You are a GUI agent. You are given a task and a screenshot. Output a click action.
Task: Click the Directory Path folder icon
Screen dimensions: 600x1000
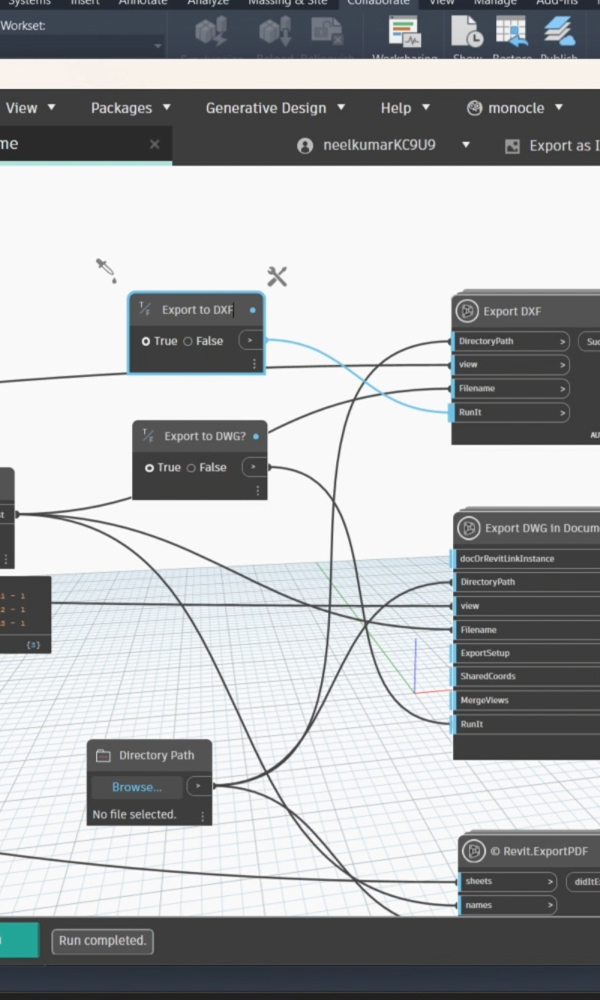103,756
